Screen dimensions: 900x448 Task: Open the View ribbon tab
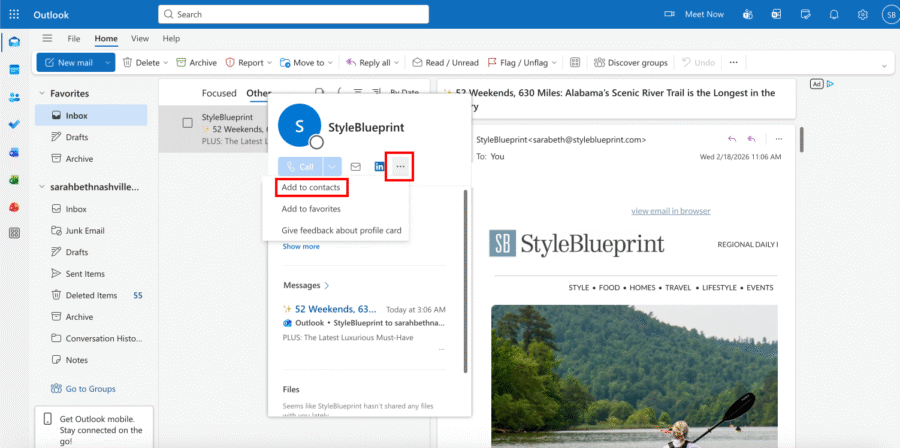pos(139,38)
